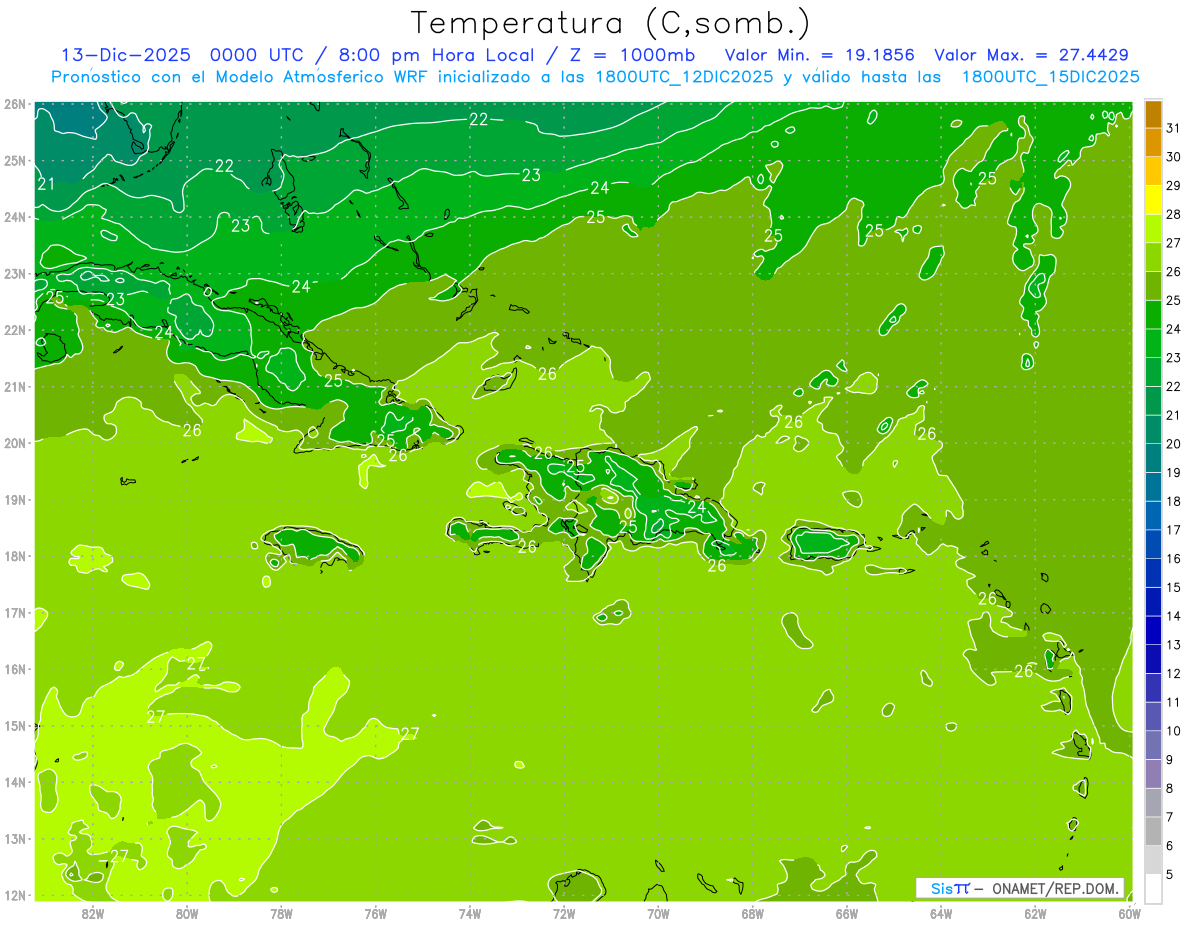Click the brown swatch above 31 on color scale
The image size is (1200, 927).
click(x=1153, y=114)
